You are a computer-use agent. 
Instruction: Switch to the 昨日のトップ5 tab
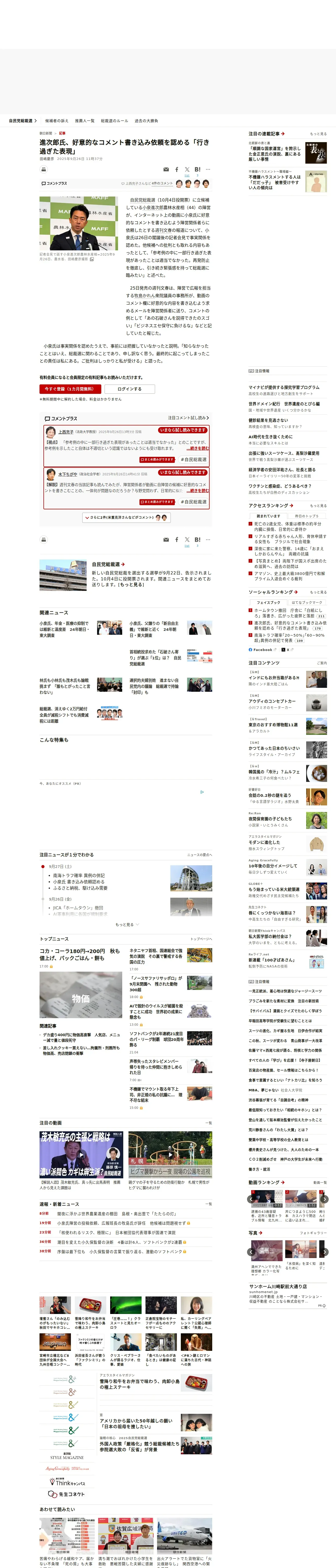[307, 516]
